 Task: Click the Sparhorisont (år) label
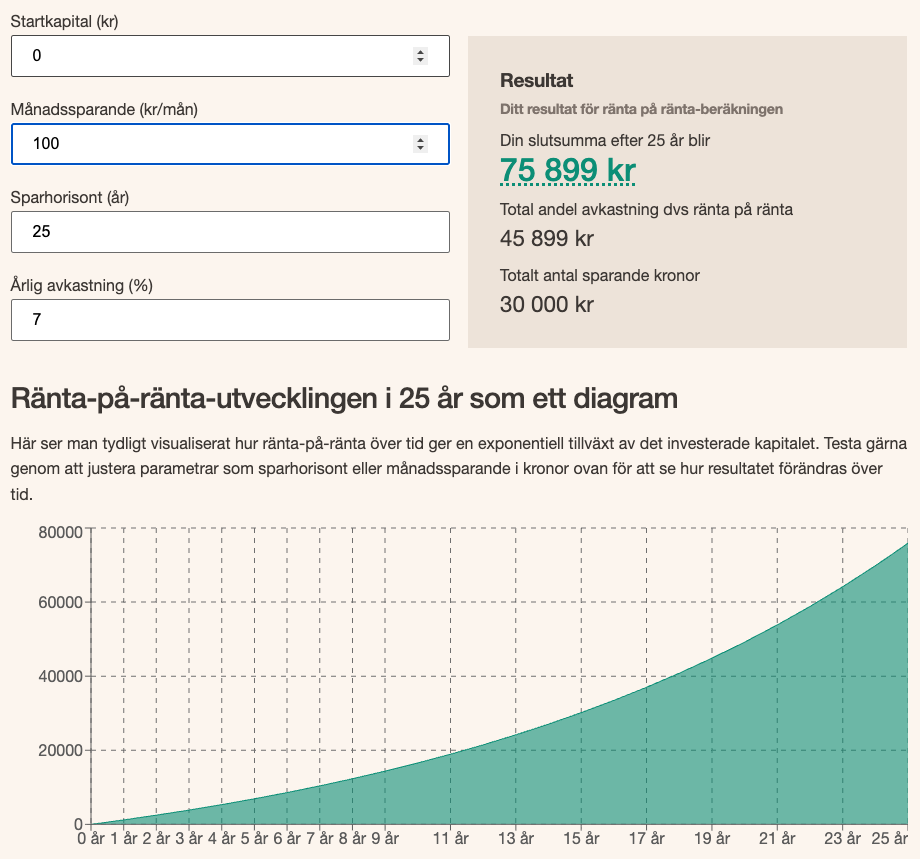coord(70,197)
